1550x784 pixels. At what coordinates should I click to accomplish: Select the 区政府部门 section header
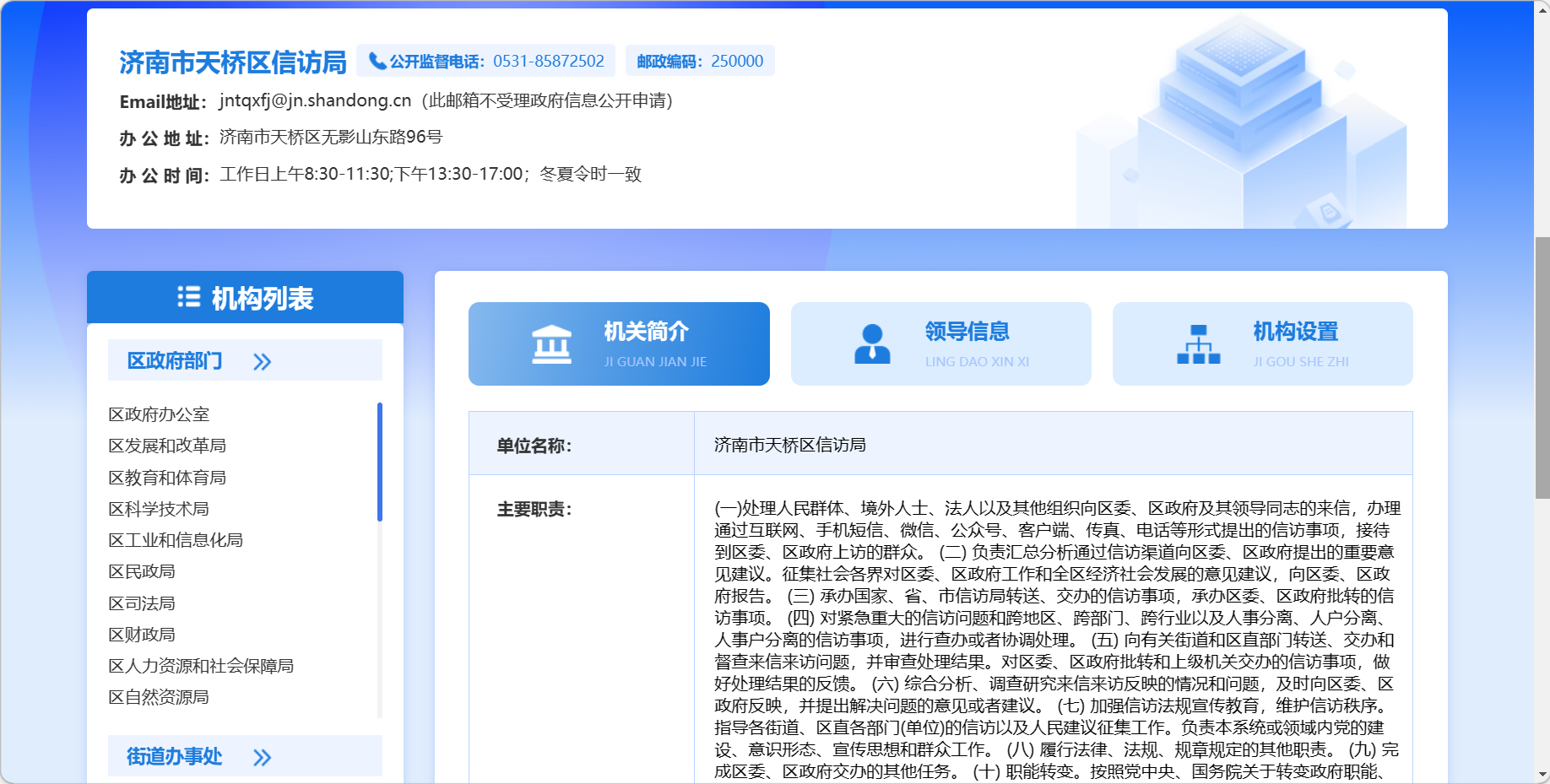pyautogui.click(x=245, y=360)
